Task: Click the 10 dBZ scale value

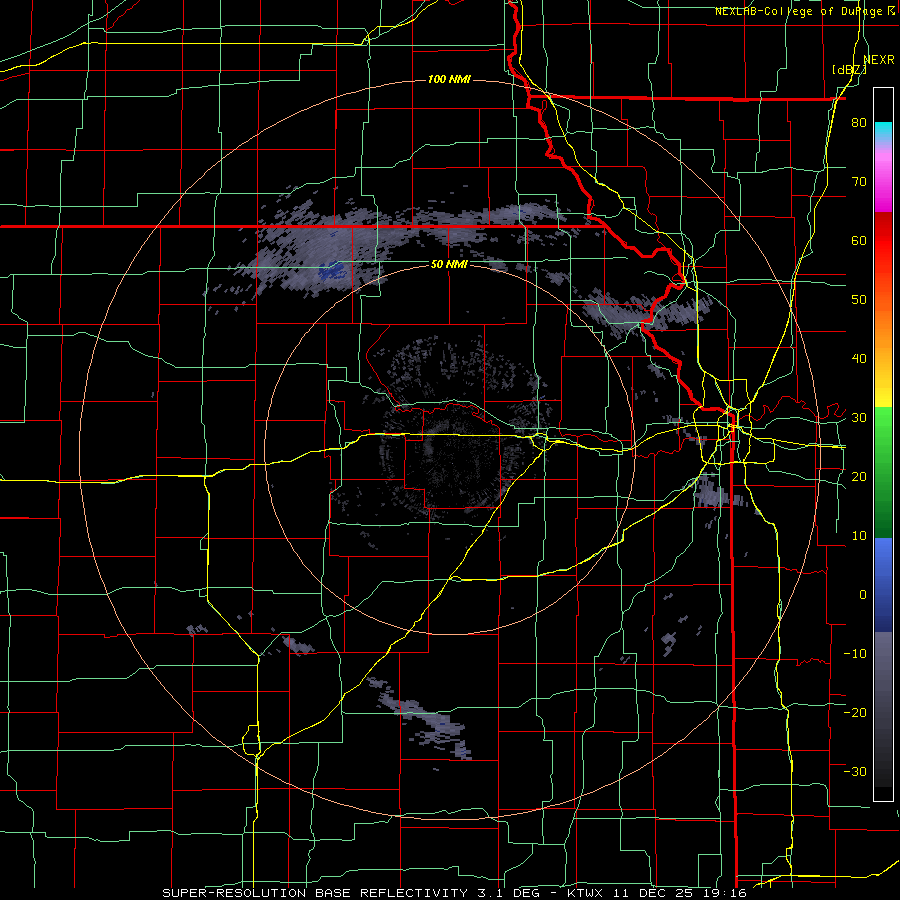Action: click(859, 536)
